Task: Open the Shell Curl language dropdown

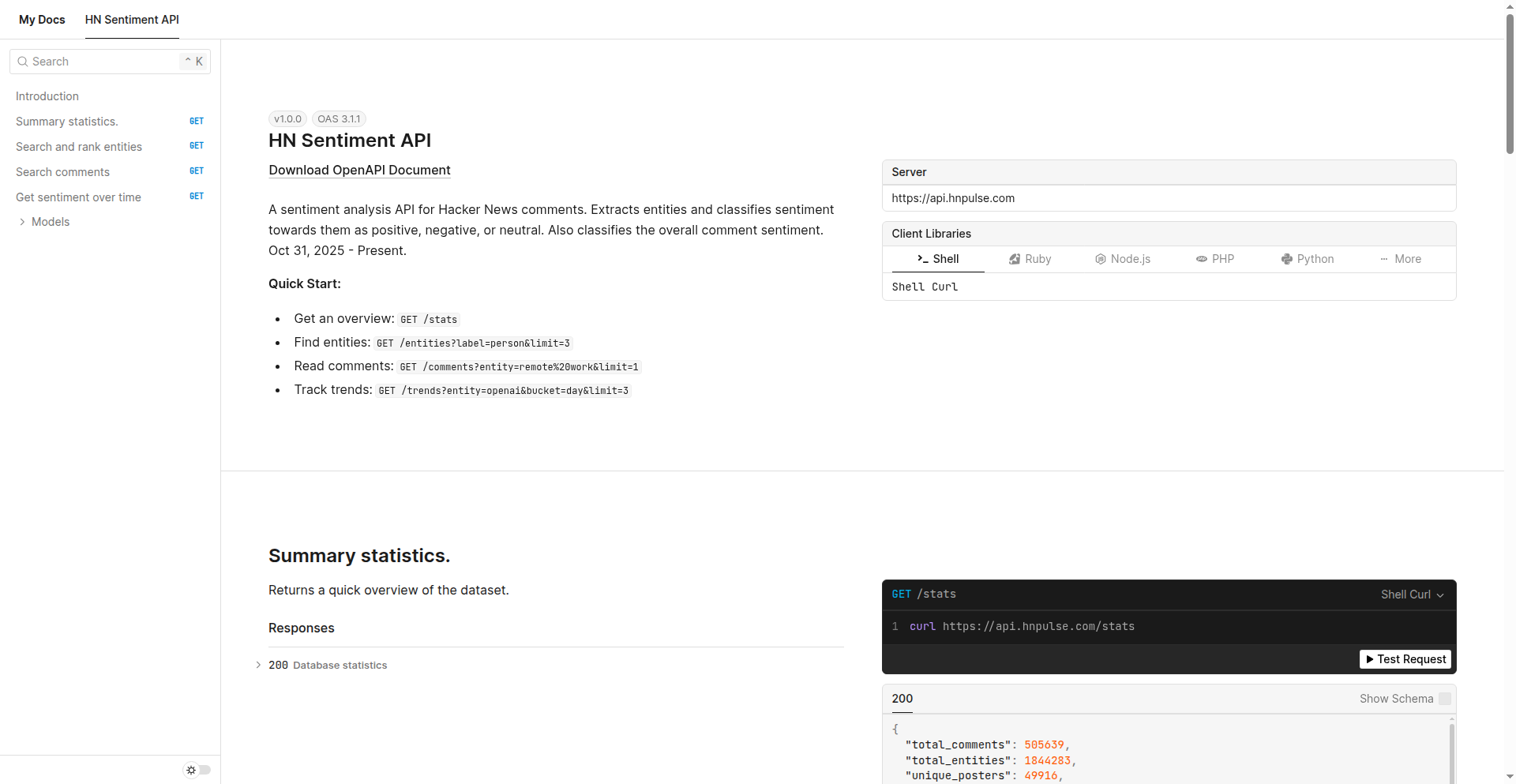Action: click(1412, 595)
